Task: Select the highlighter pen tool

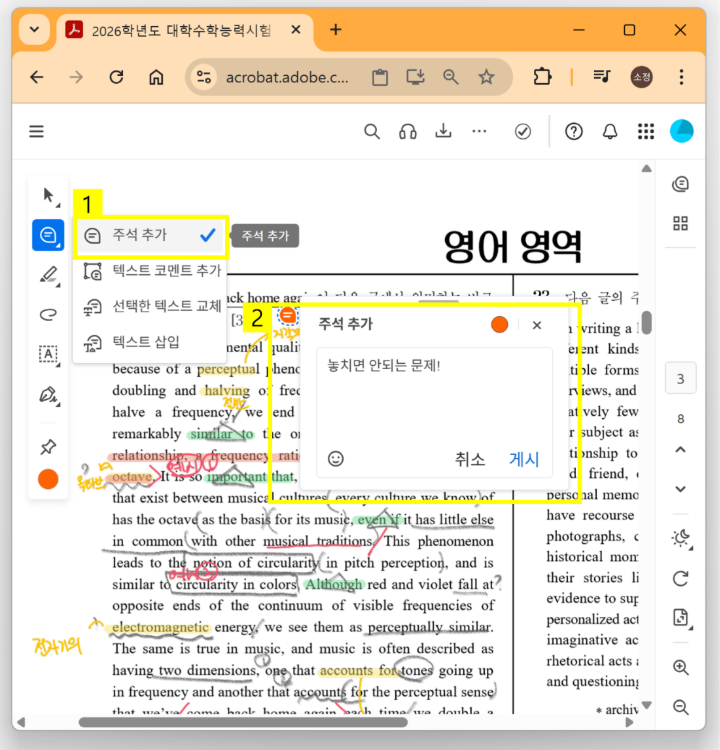Action: coord(48,275)
